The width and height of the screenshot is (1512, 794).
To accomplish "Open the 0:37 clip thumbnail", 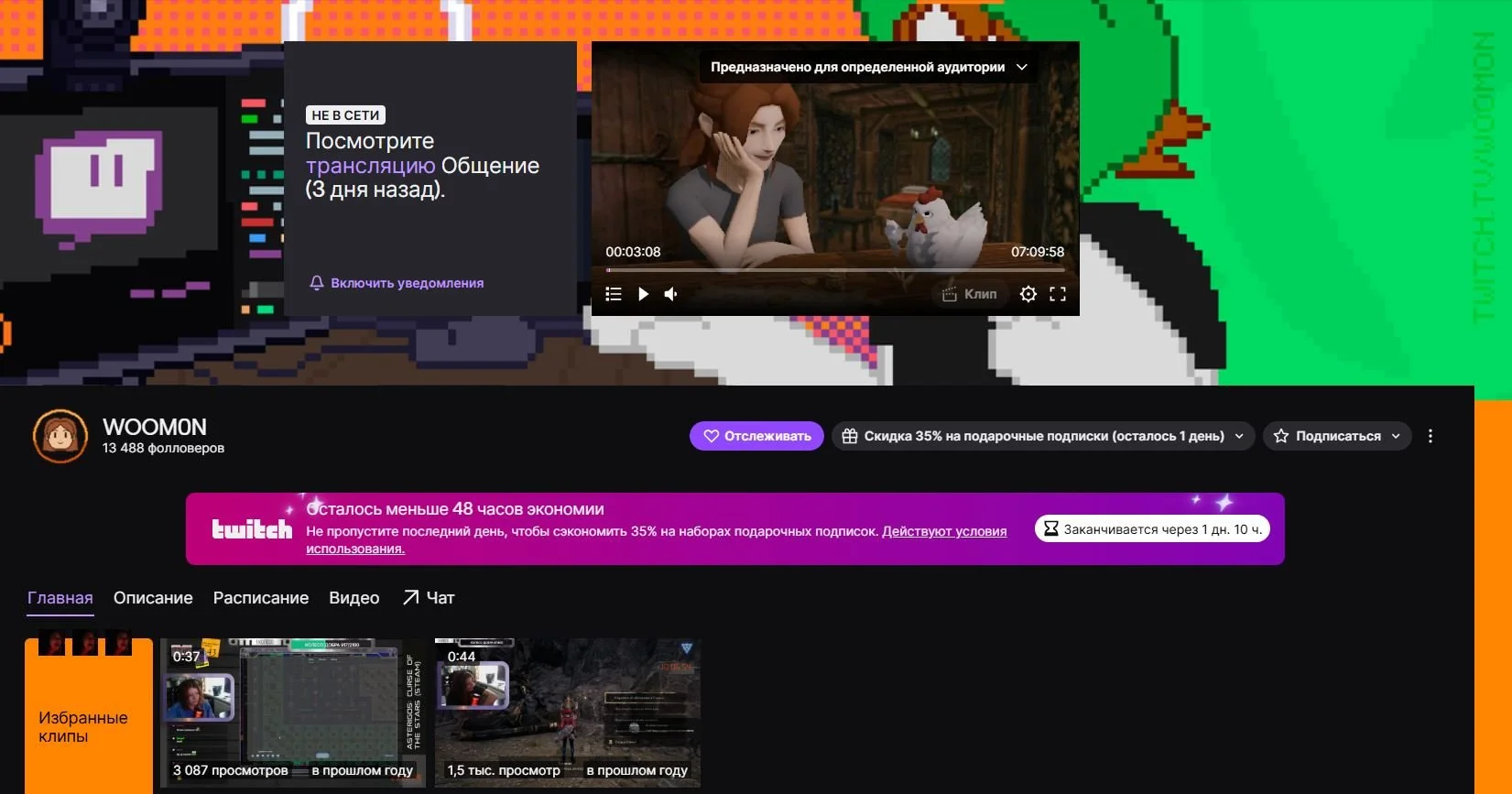I will 293,712.
